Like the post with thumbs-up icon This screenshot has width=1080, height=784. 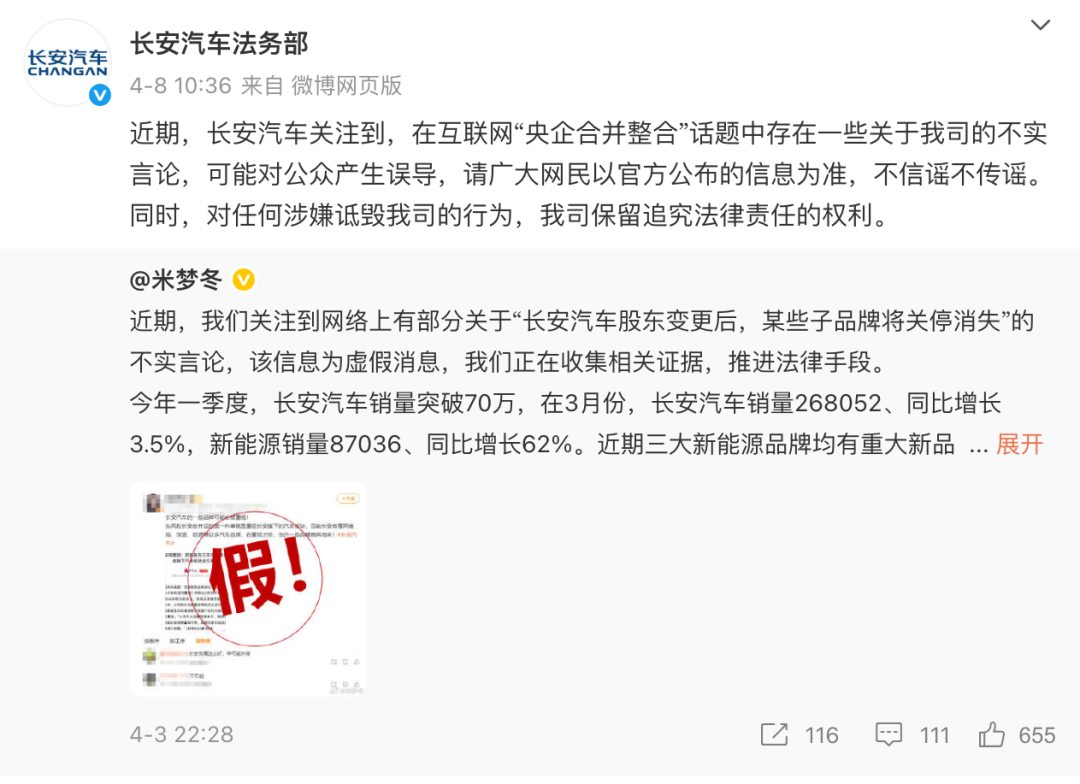[992, 734]
